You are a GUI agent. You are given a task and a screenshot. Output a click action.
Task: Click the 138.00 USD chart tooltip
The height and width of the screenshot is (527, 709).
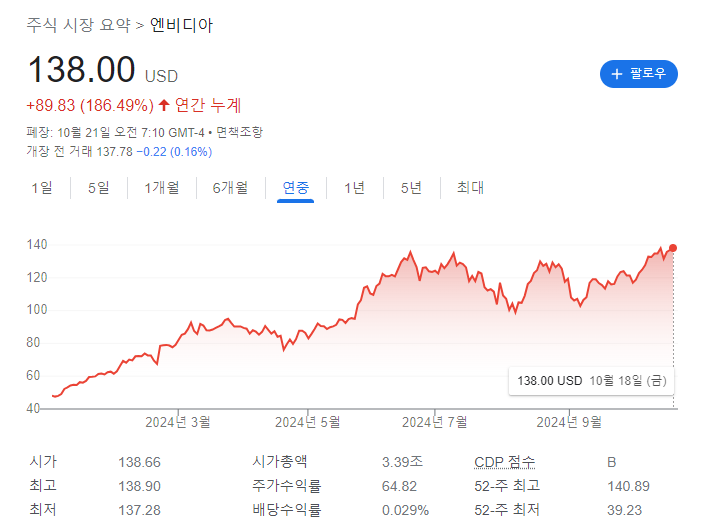pyautogui.click(x=591, y=380)
